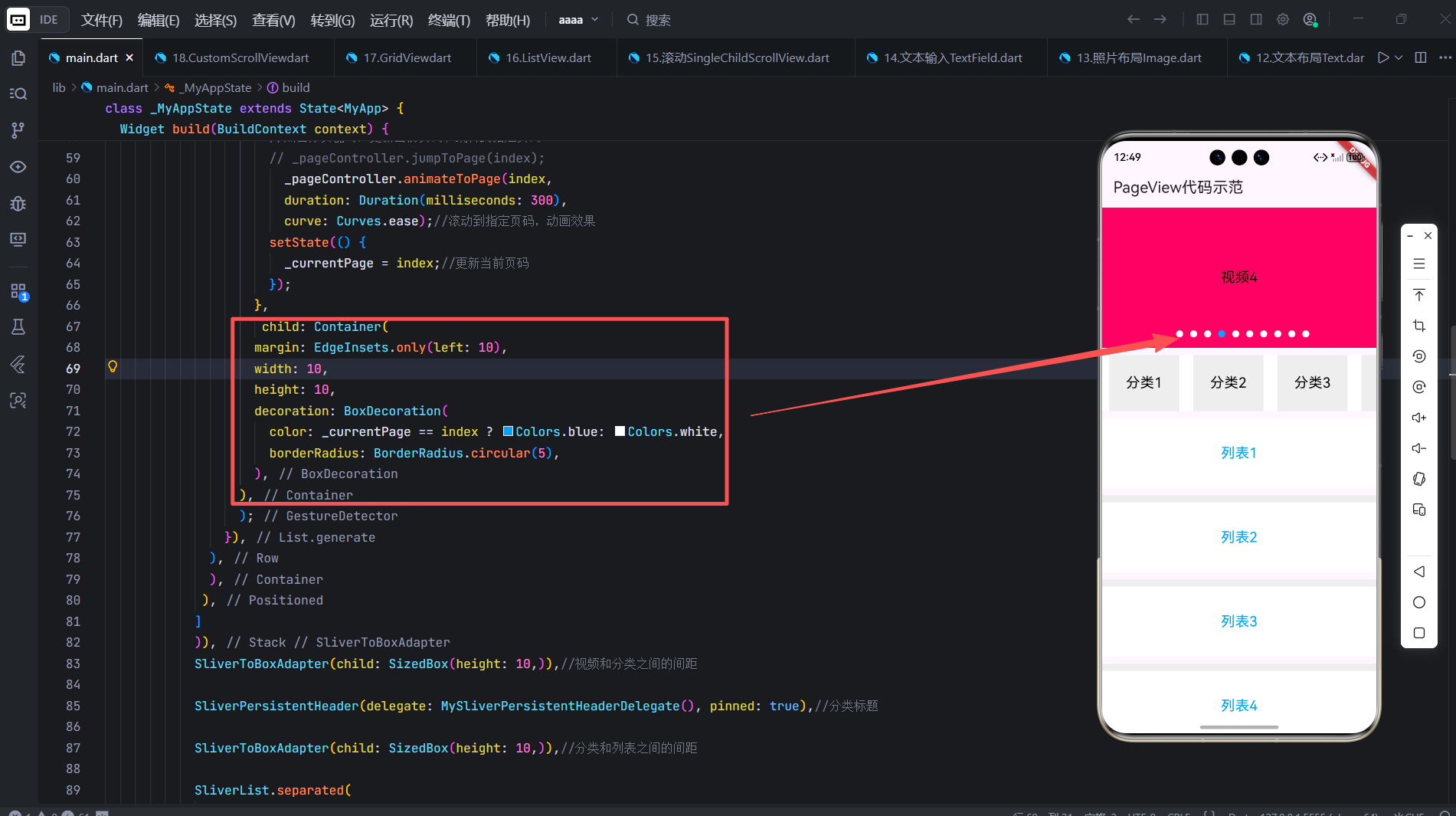Click lib in the breadcrumb
The height and width of the screenshot is (816, 1456).
click(x=59, y=87)
